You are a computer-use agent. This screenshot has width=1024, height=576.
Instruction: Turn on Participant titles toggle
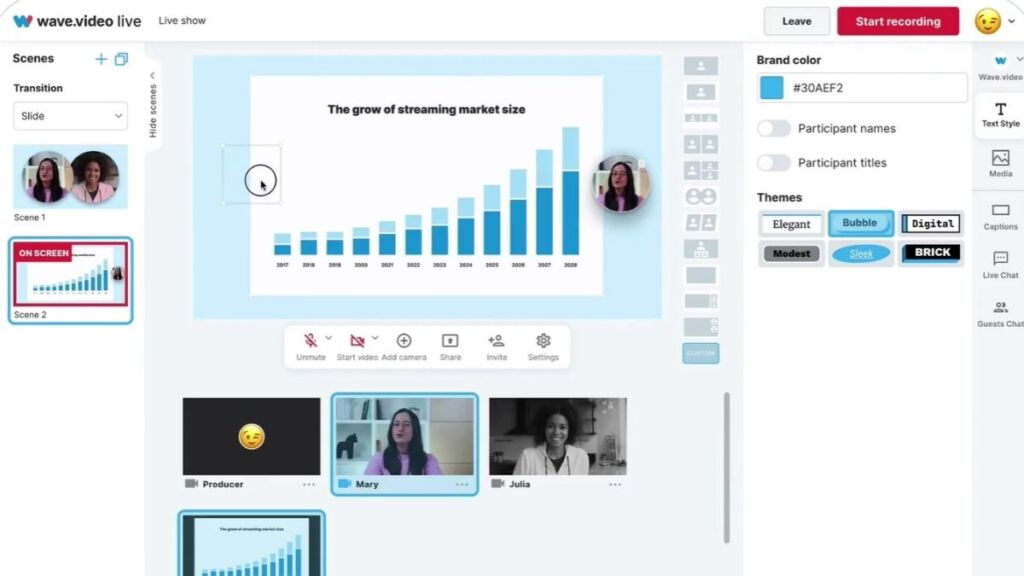coord(775,163)
